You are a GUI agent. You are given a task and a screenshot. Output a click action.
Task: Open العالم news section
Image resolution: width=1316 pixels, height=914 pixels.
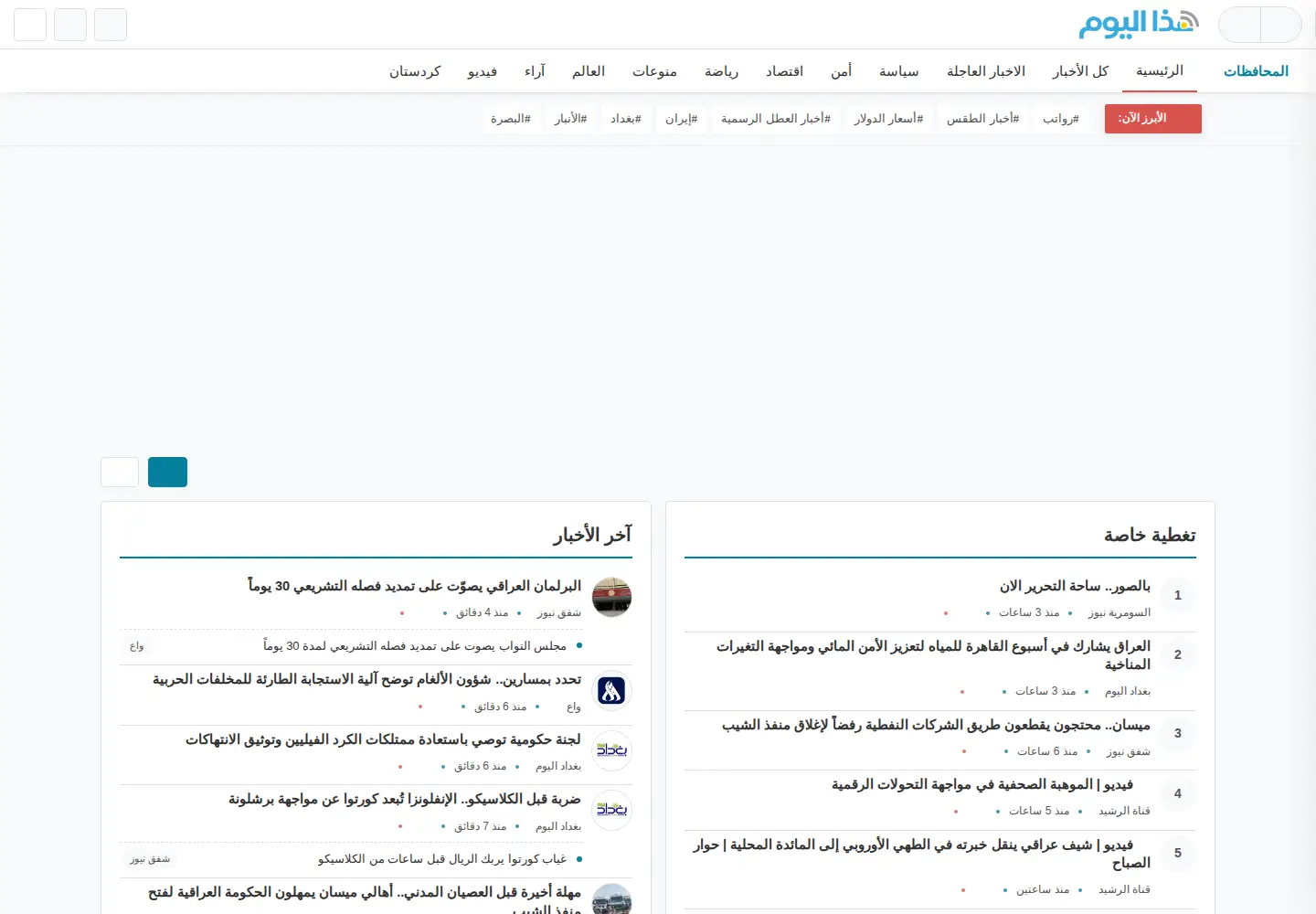[x=589, y=71]
